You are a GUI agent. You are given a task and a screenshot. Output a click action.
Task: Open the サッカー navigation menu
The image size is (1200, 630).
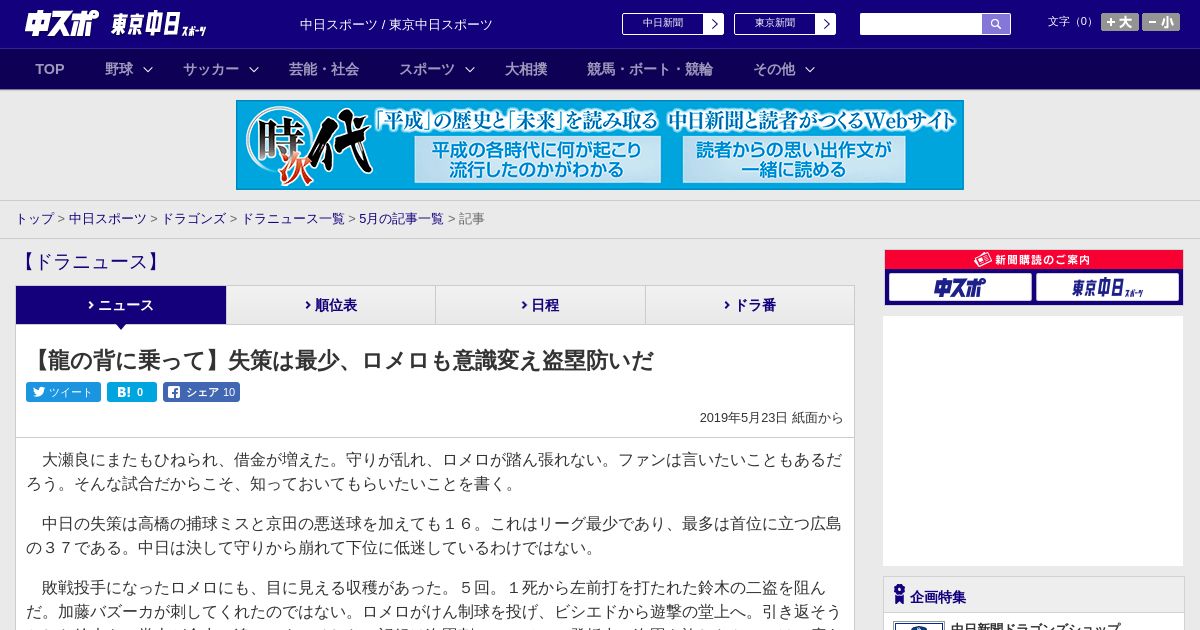point(211,69)
